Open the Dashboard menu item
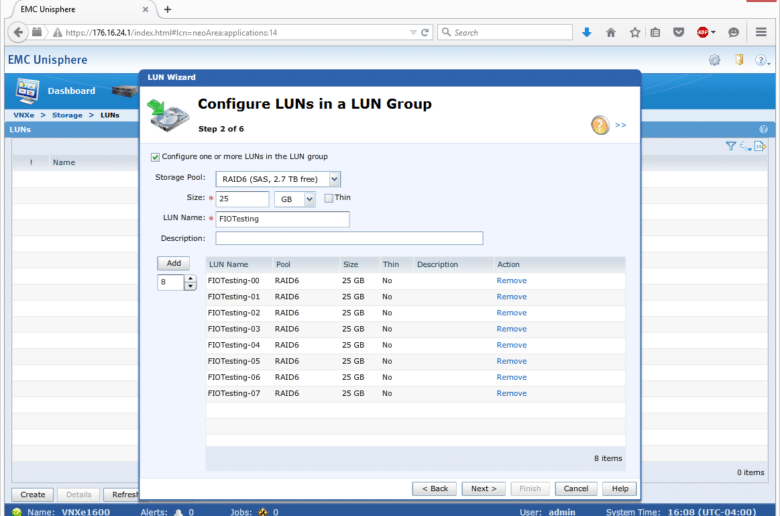This screenshot has width=780, height=516. [x=71, y=91]
